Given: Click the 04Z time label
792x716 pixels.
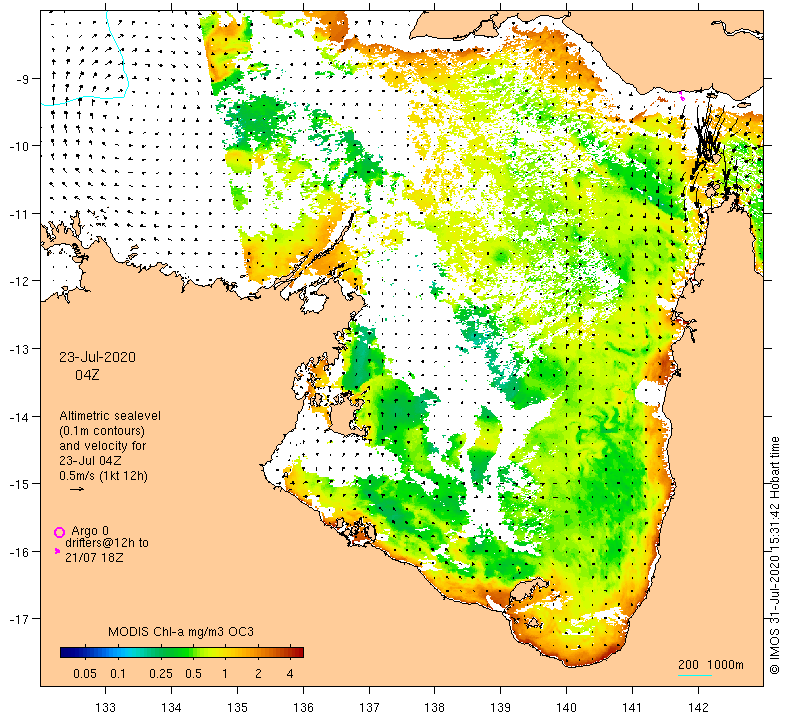Looking at the screenshot, I should [87, 375].
